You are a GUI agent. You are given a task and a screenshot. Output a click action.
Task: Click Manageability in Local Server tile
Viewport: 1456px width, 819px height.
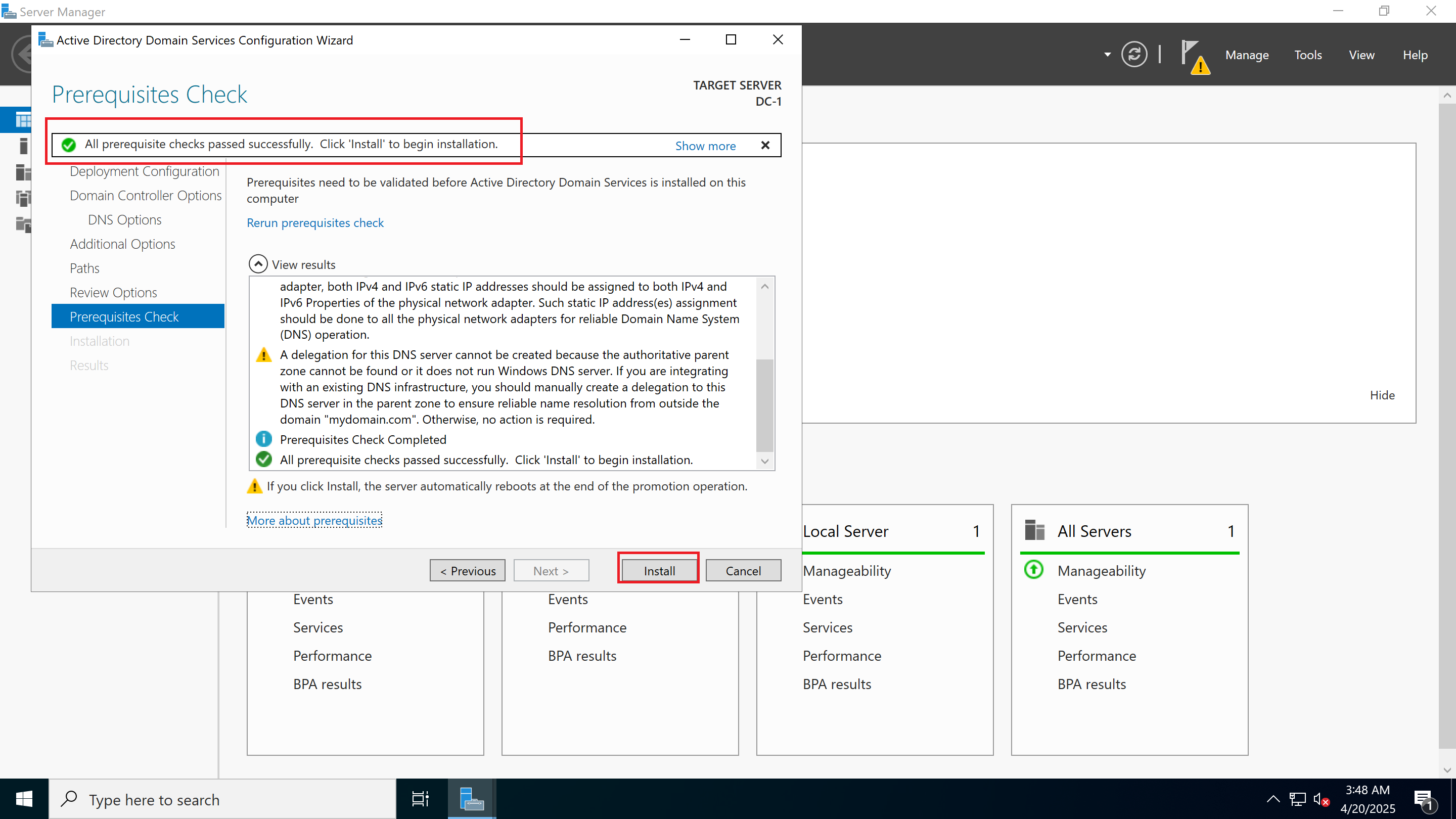[x=847, y=571]
